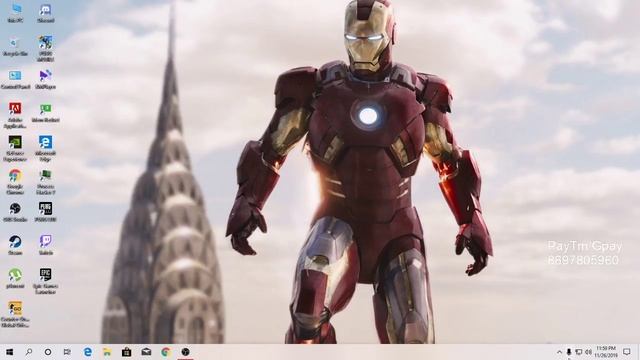
Task: Select the OBS Studio desktop shortcut
Action: [x=16, y=213]
